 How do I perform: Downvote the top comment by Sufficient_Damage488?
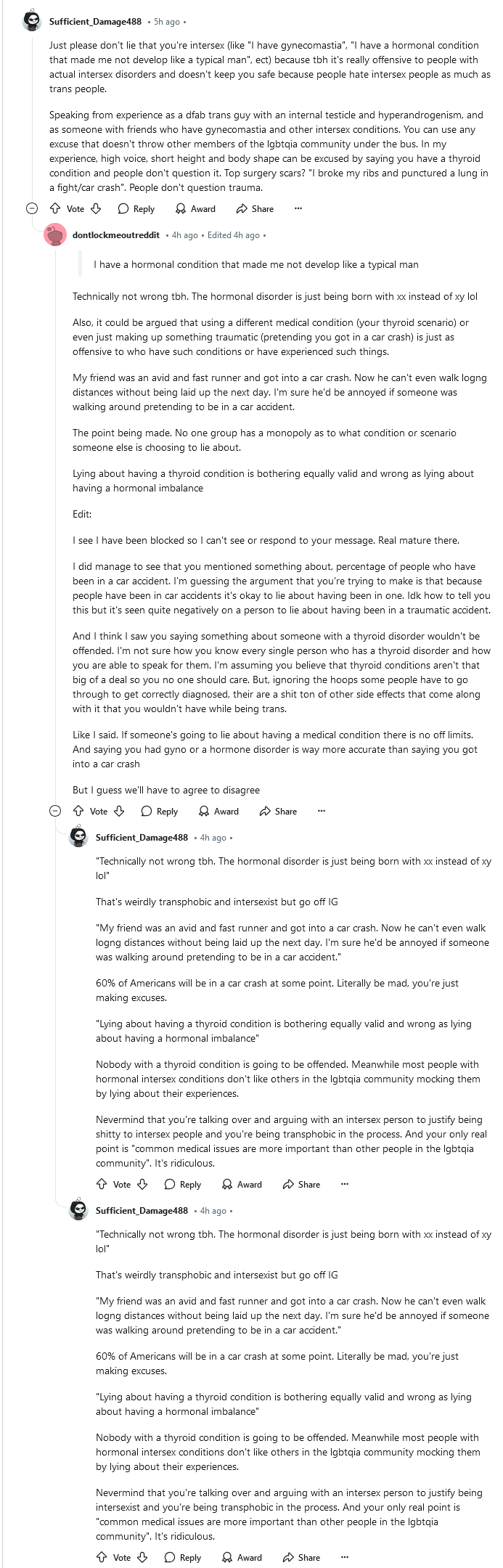[95, 209]
